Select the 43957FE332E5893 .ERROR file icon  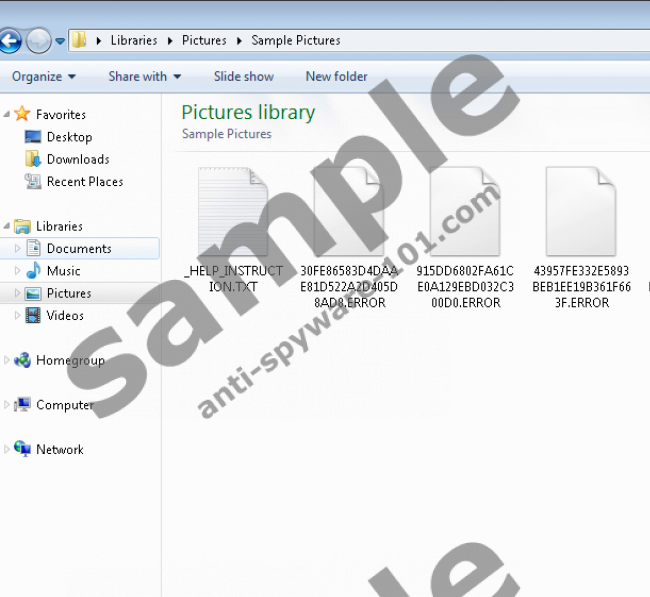pos(580,212)
